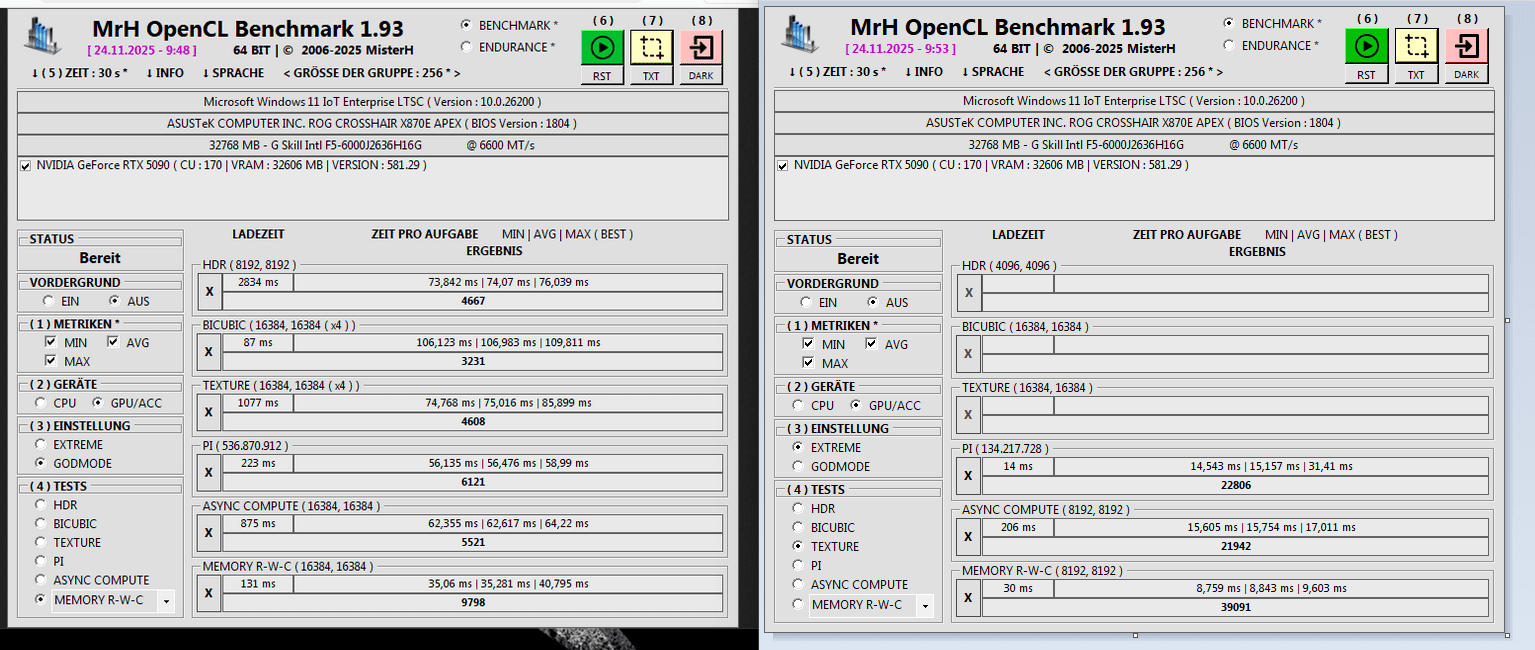
Task: Click TXT button in the 9:53 window
Action: tap(1416, 74)
